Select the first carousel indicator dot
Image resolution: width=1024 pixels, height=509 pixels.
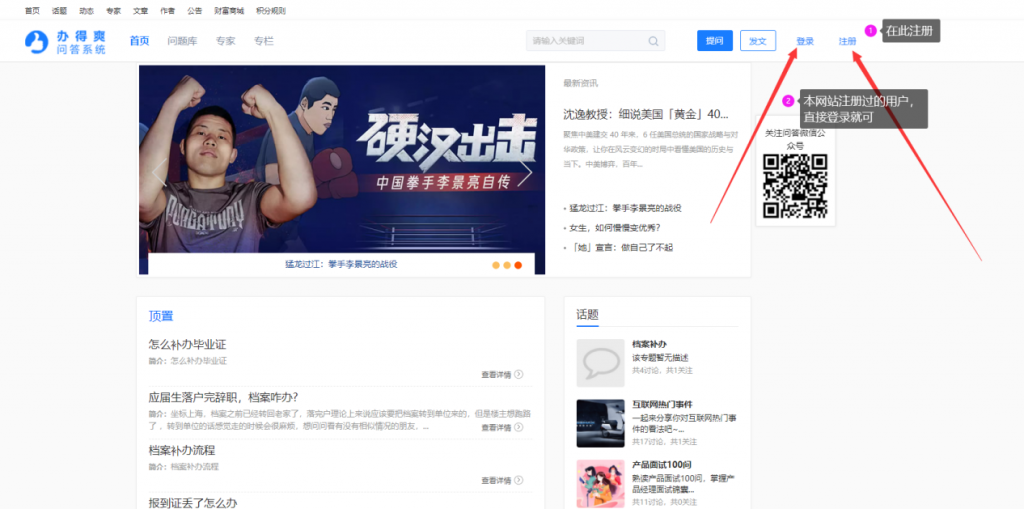click(x=496, y=265)
